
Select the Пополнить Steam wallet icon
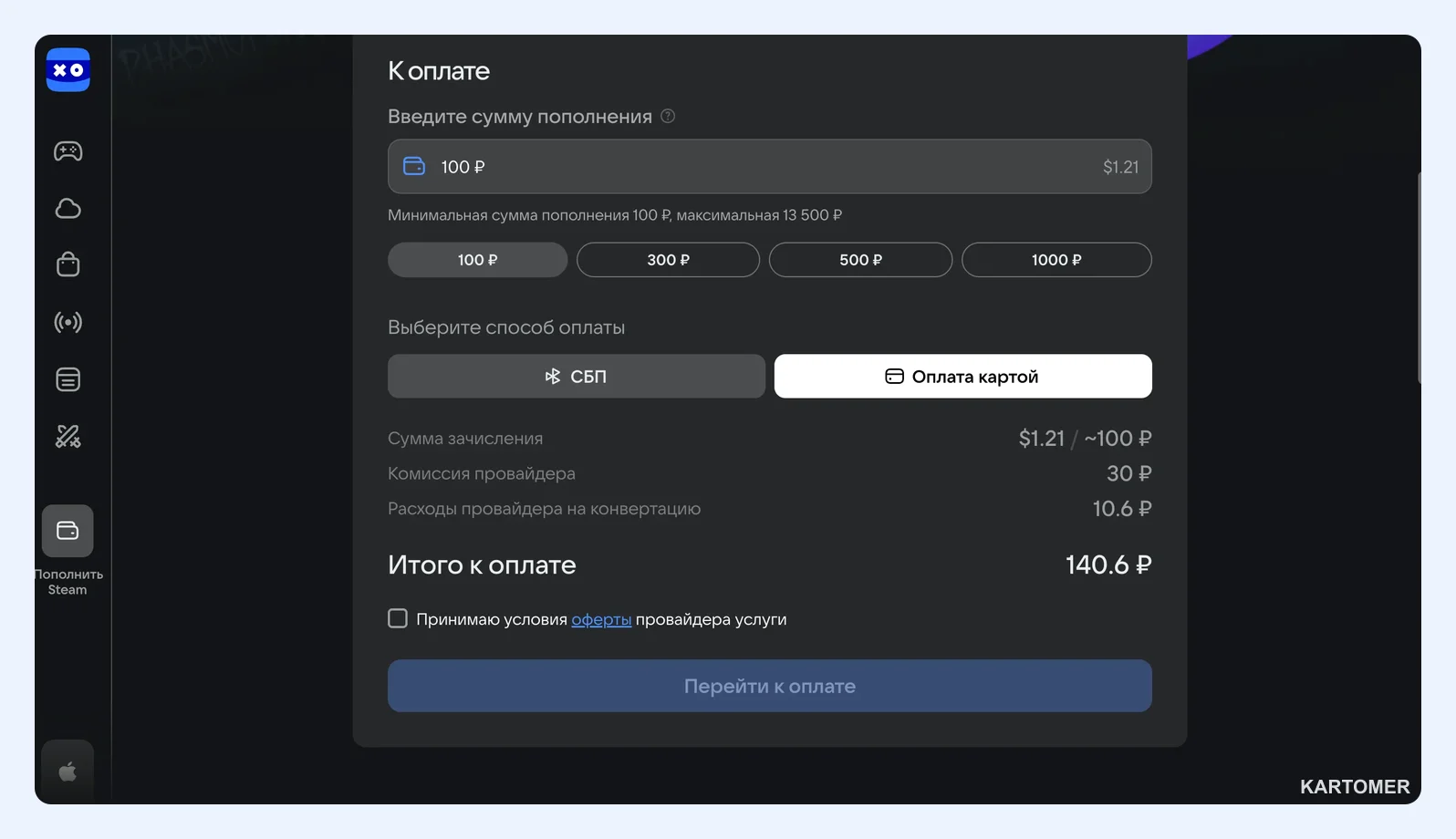pos(68,531)
